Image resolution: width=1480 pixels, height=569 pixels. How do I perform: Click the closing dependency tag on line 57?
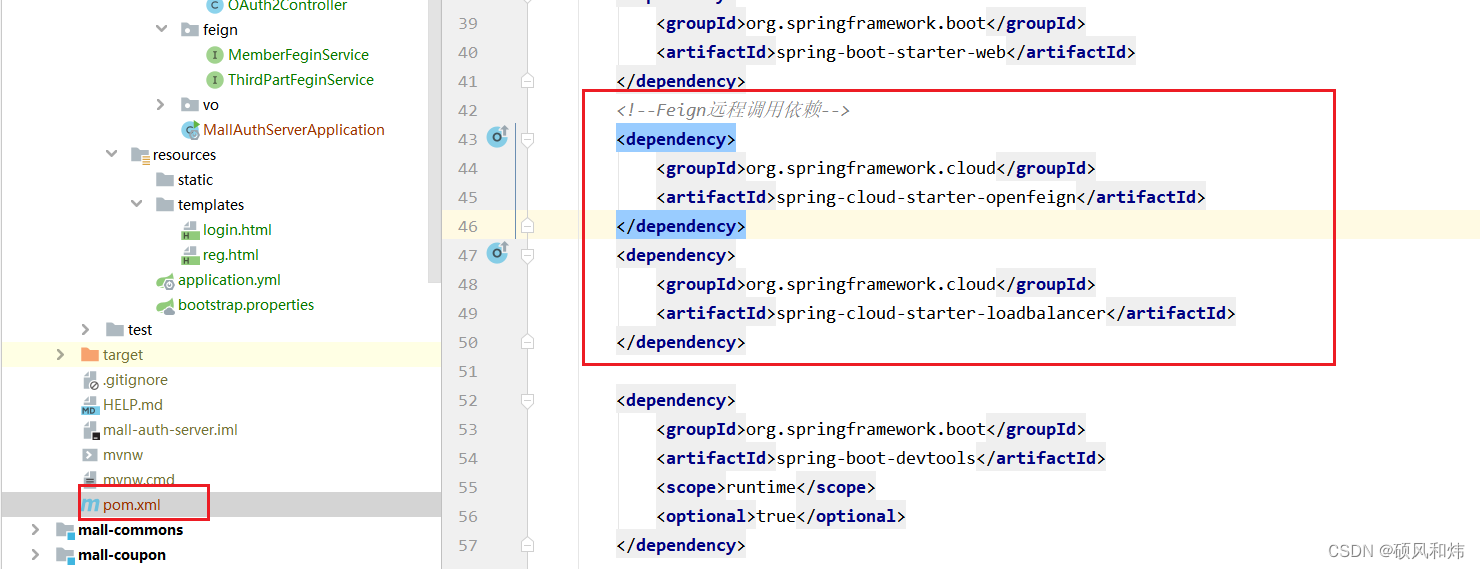coord(681,545)
